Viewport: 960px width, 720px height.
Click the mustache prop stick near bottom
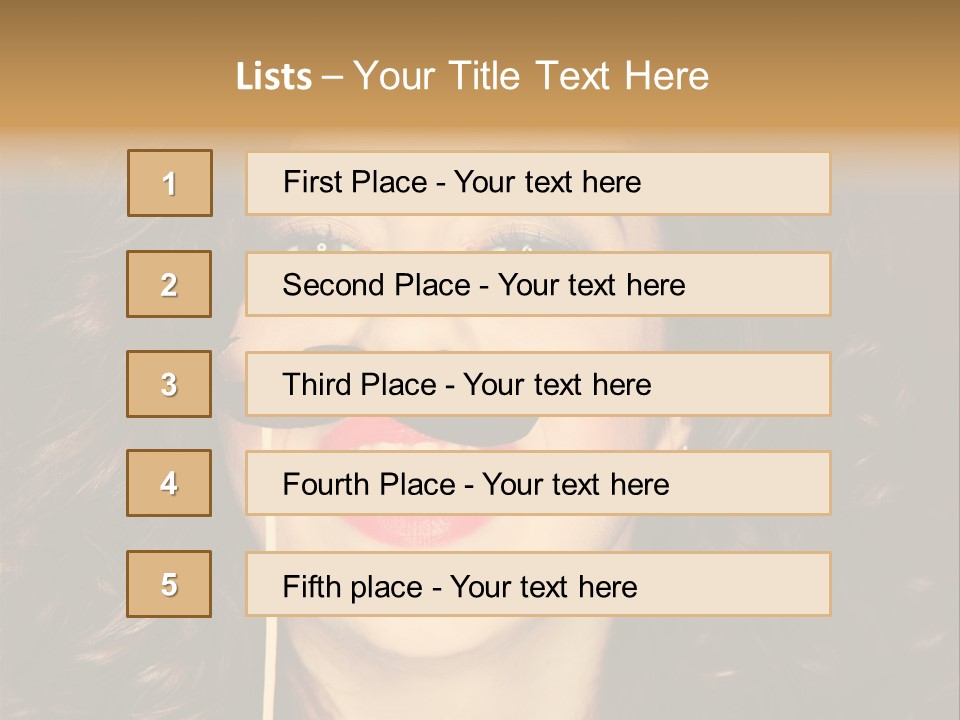[x=269, y=670]
